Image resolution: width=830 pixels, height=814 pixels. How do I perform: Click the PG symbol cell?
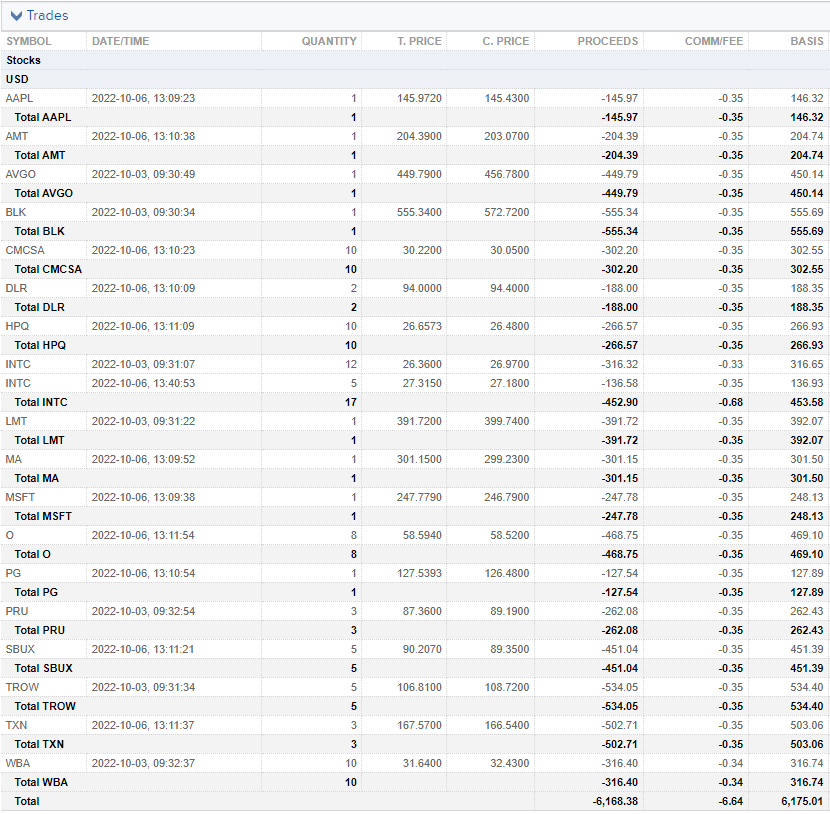tap(13, 575)
